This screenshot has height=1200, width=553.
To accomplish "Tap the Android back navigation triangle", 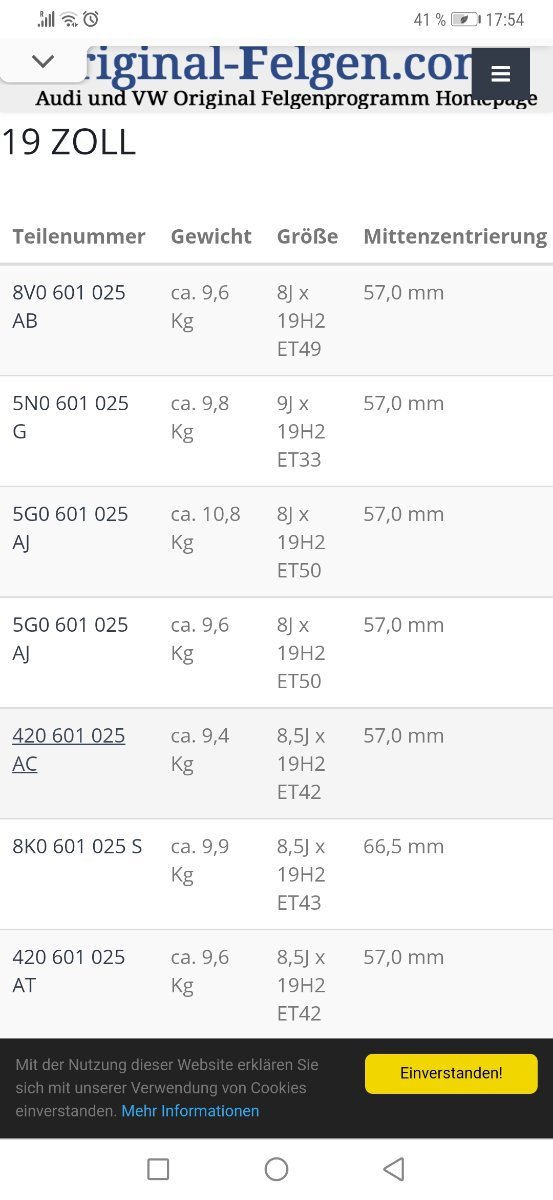I will tap(394, 1168).
